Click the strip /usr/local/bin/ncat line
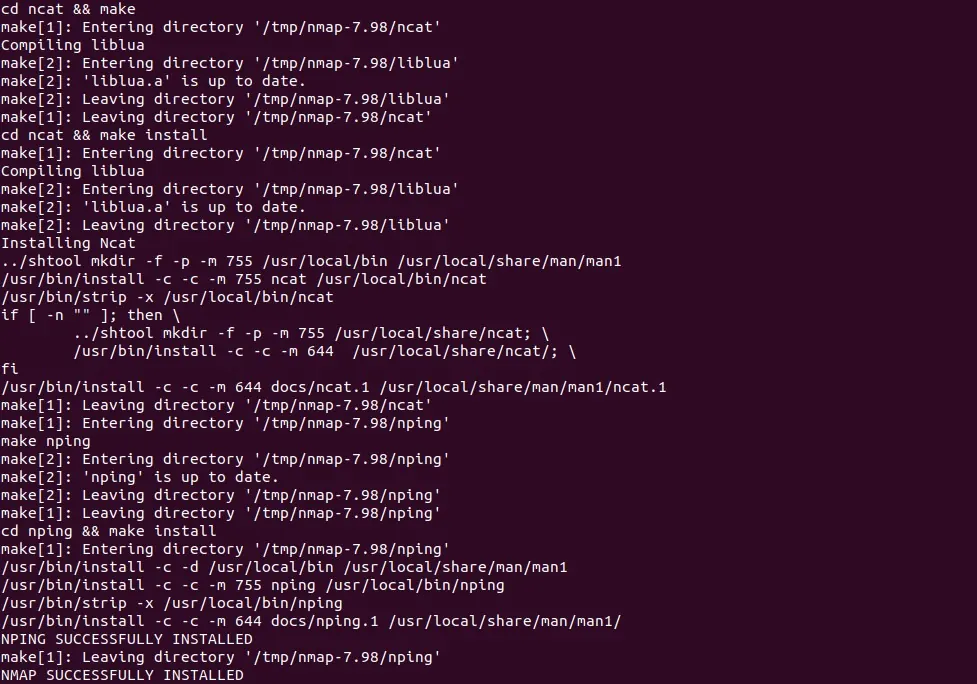The width and height of the screenshot is (977, 684). [x=167, y=297]
